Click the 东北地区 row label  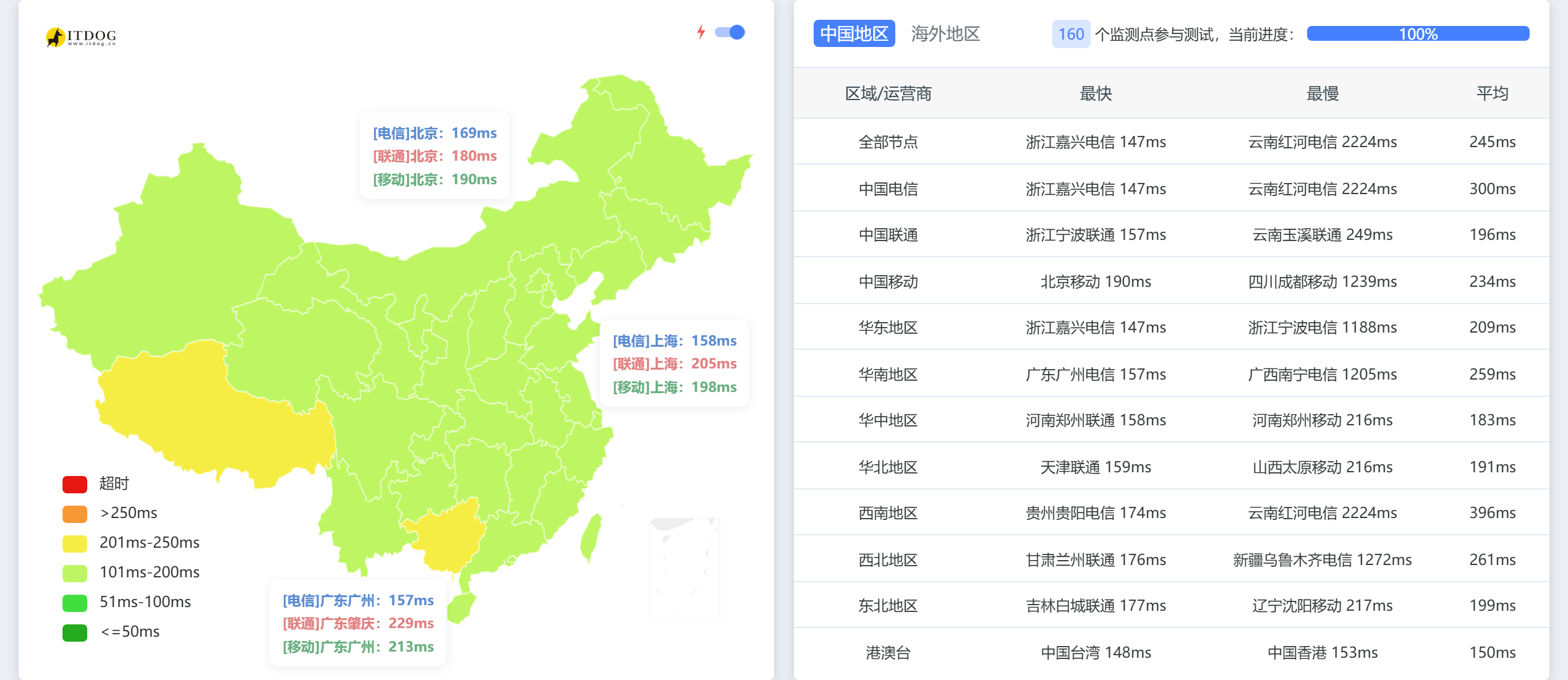click(x=888, y=605)
